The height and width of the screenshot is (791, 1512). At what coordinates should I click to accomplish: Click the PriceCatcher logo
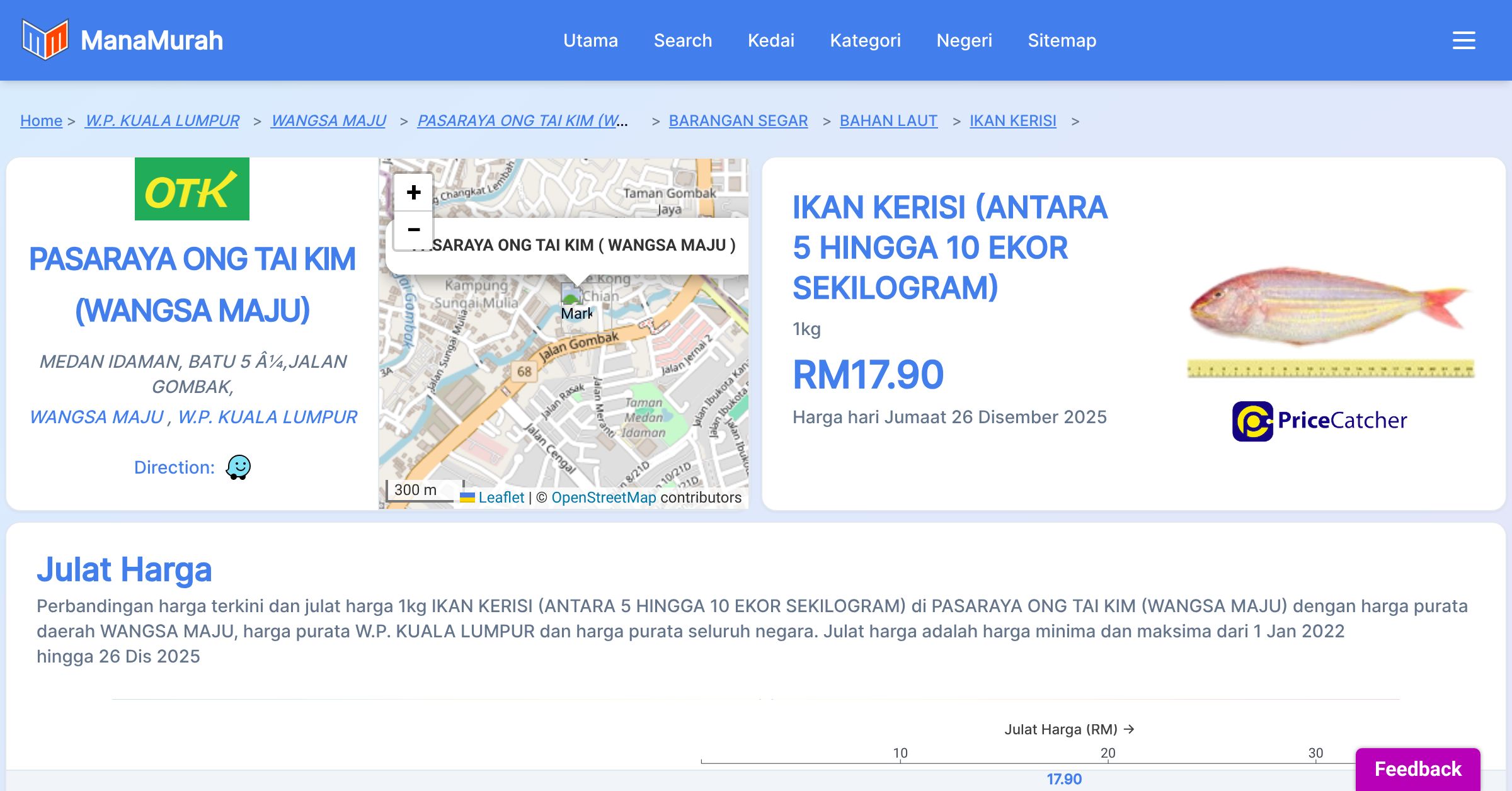(1319, 421)
